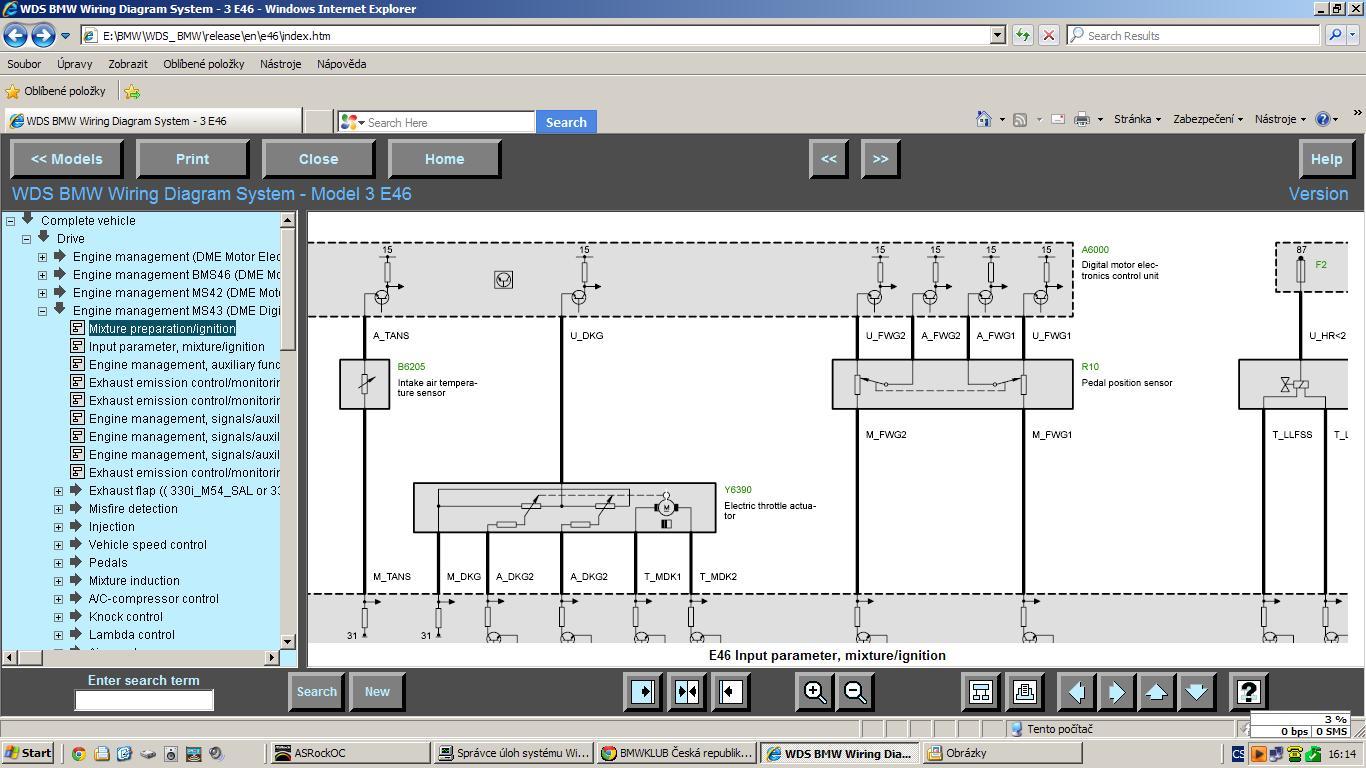The height and width of the screenshot is (768, 1366).
Task: Click the gray Search button by the search term box
Action: pyautogui.click(x=316, y=692)
